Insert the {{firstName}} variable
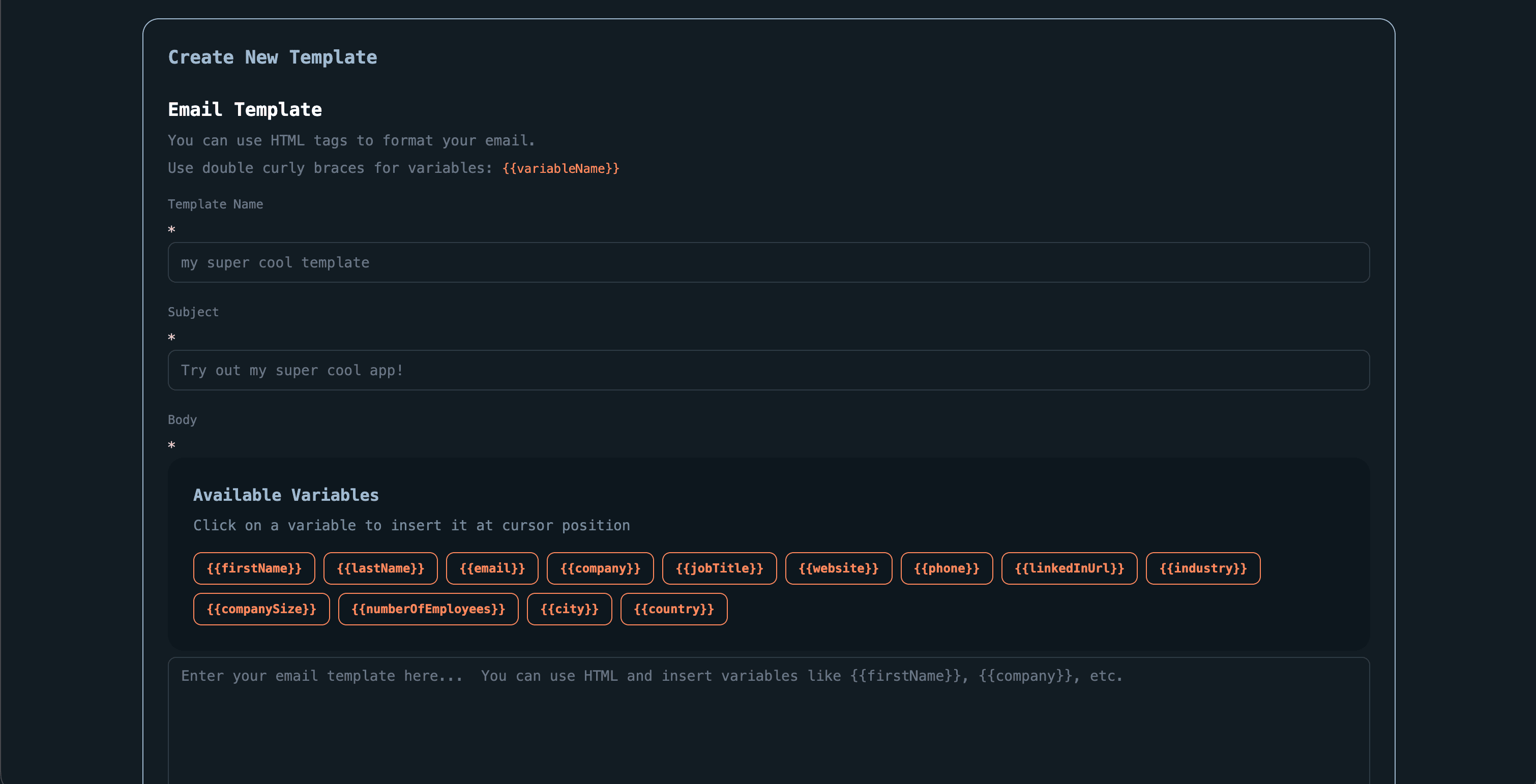Image resolution: width=1536 pixels, height=784 pixels. point(254,568)
